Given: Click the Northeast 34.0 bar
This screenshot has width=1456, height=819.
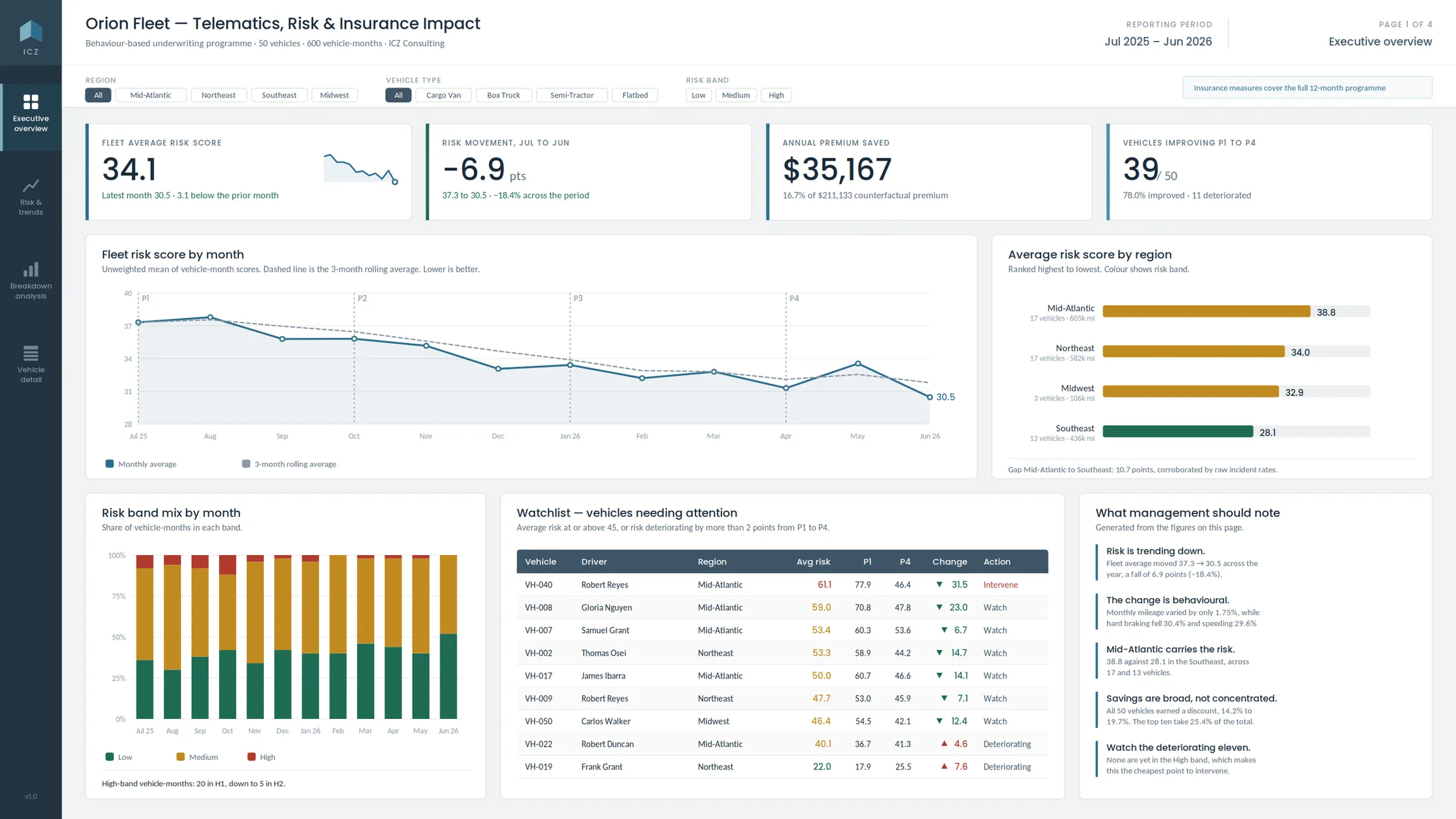Looking at the screenshot, I should pyautogui.click(x=1193, y=352).
